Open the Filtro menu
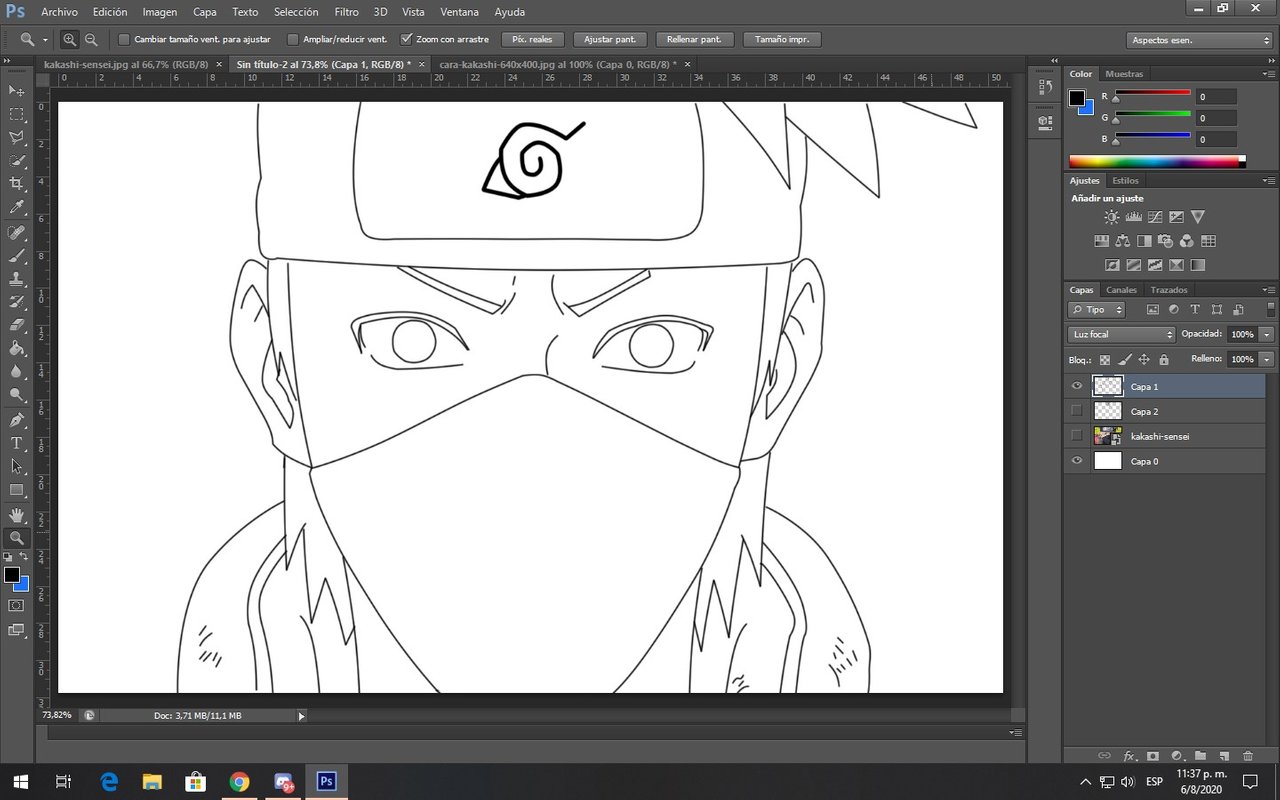This screenshot has width=1280, height=800. click(346, 12)
